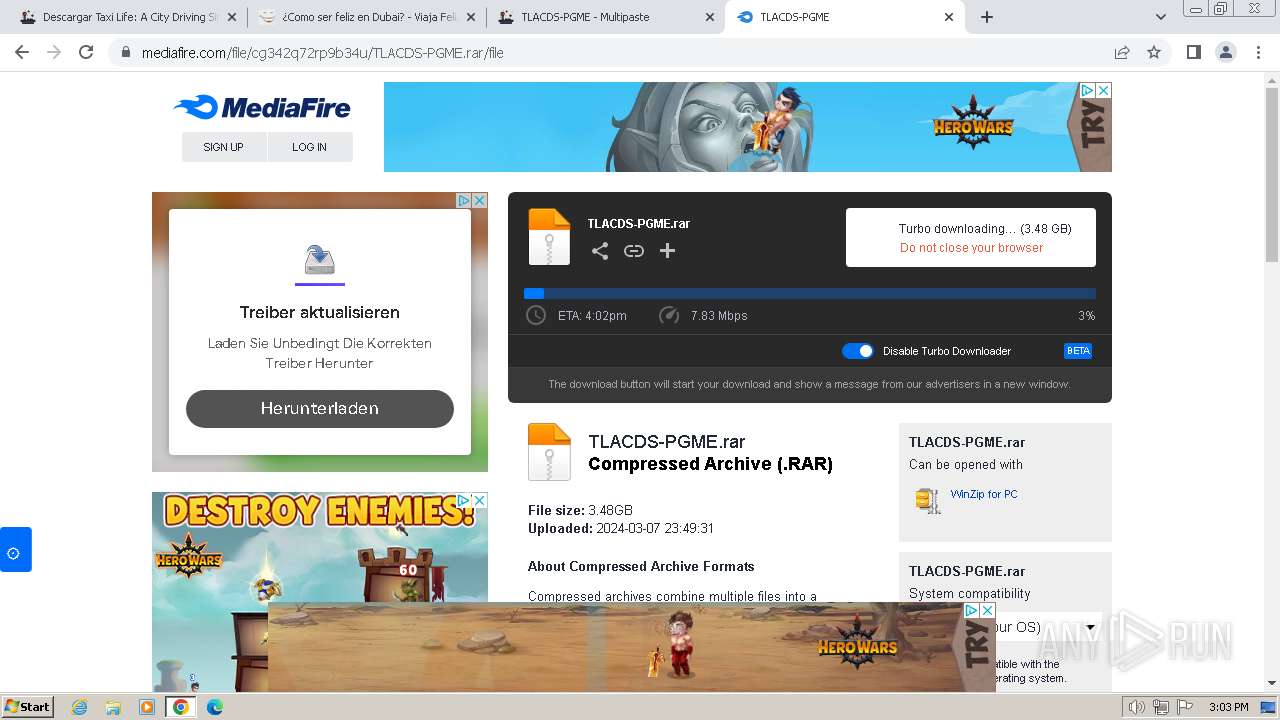Open the media player from the taskbar
Image resolution: width=1280 pixels, height=720 pixels.
click(147, 707)
